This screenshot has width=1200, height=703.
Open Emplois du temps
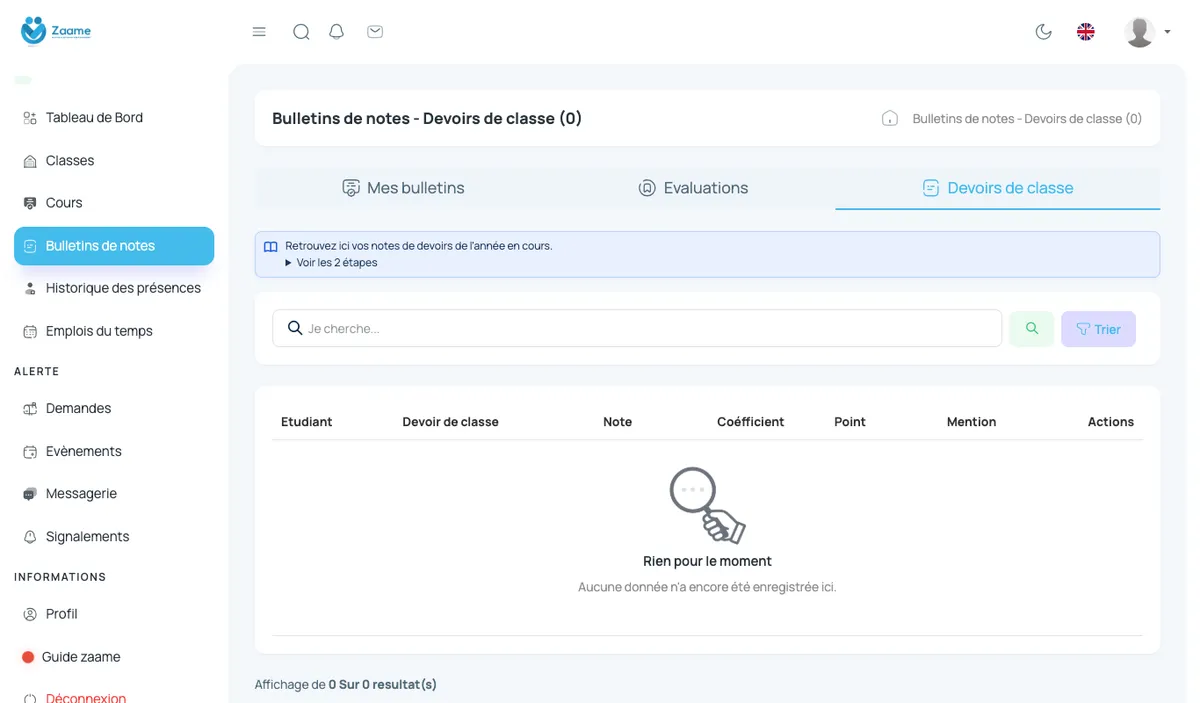pyautogui.click(x=99, y=331)
